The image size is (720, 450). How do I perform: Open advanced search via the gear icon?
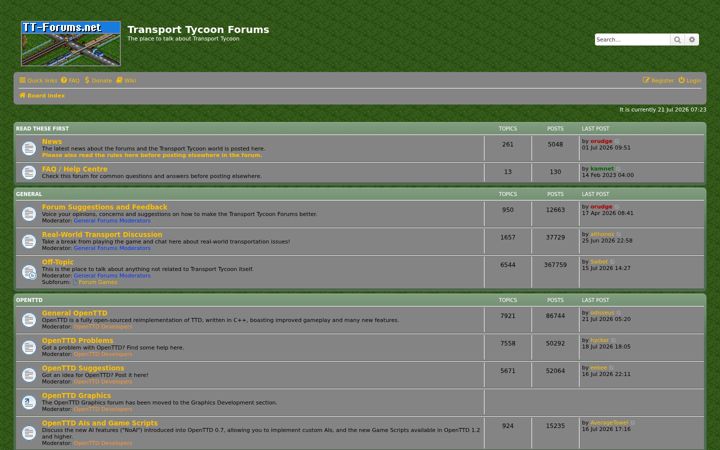tap(692, 39)
